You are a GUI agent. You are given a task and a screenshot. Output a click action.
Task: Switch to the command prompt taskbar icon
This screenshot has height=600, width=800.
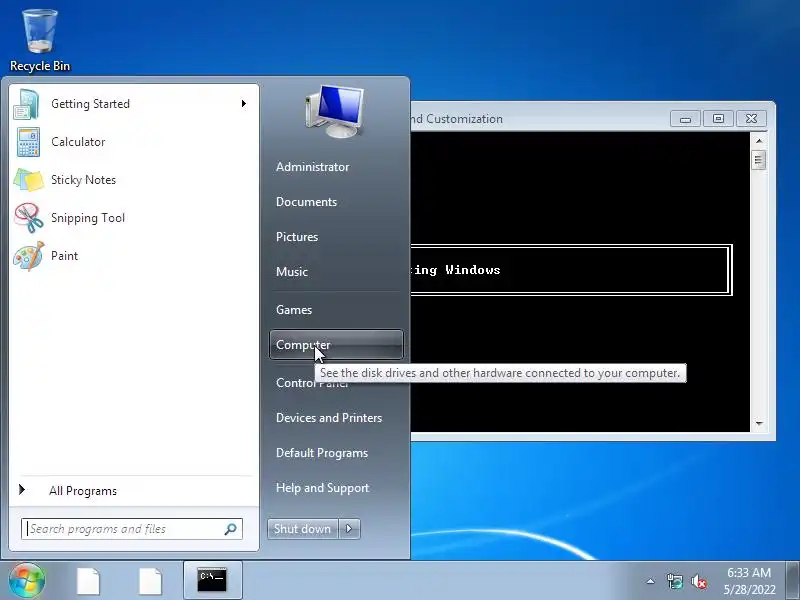(x=212, y=580)
